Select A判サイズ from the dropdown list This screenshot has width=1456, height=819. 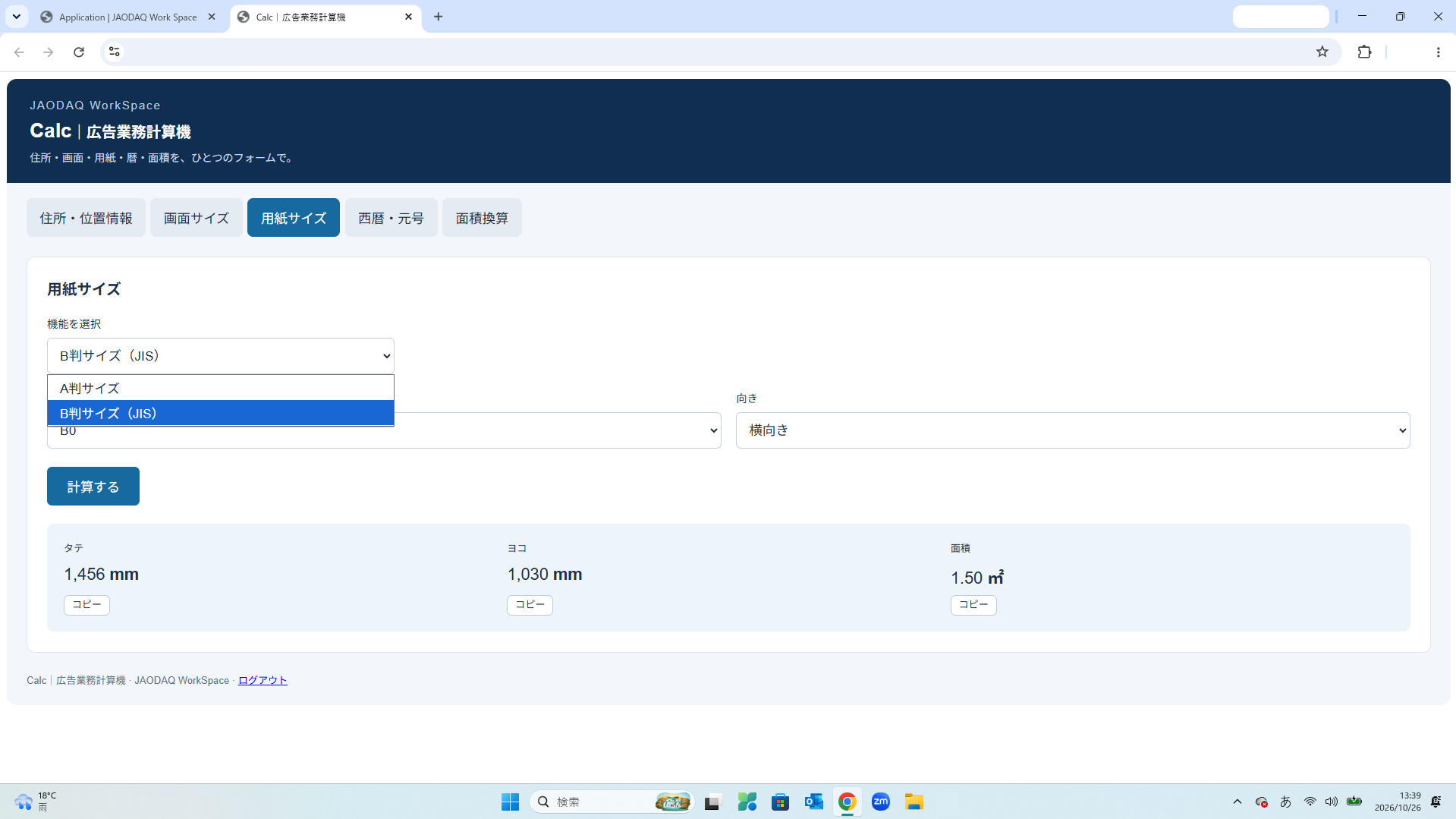221,388
